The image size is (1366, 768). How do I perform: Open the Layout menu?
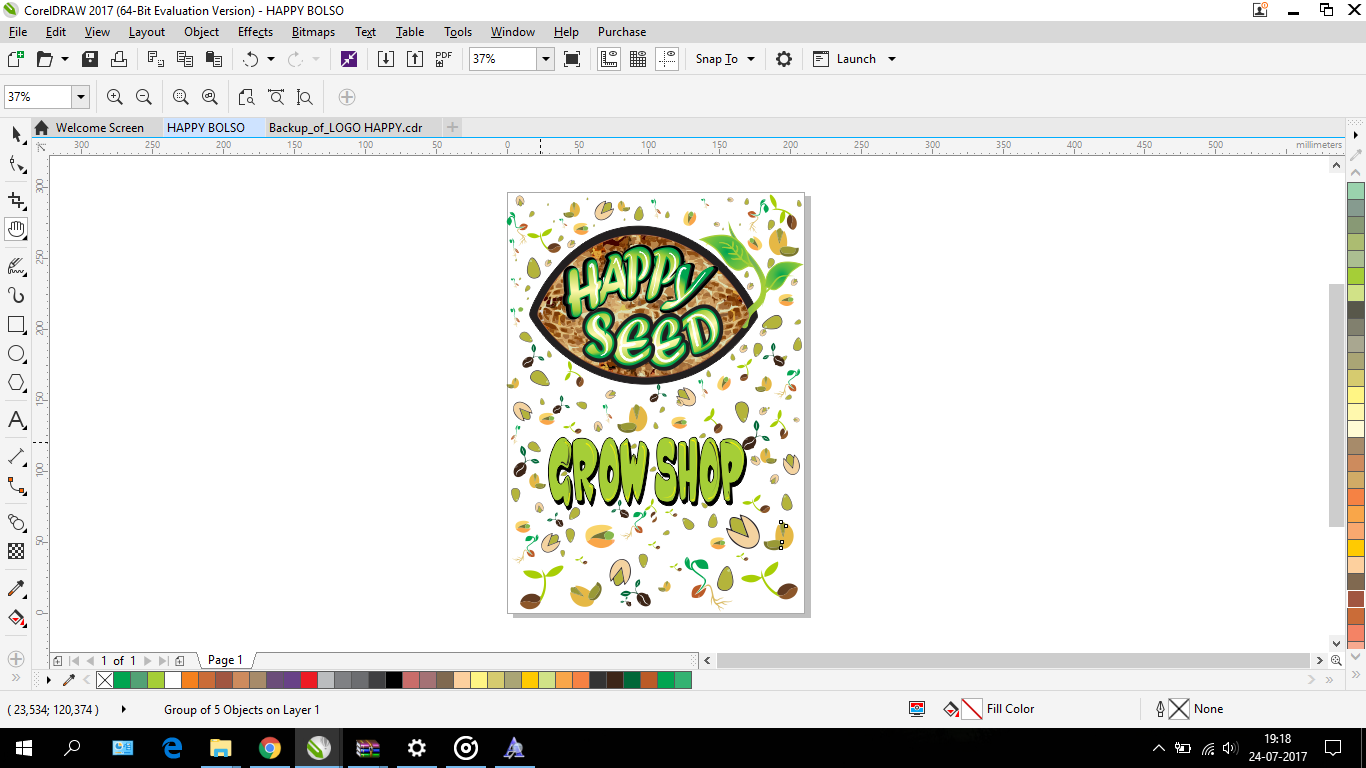(147, 32)
